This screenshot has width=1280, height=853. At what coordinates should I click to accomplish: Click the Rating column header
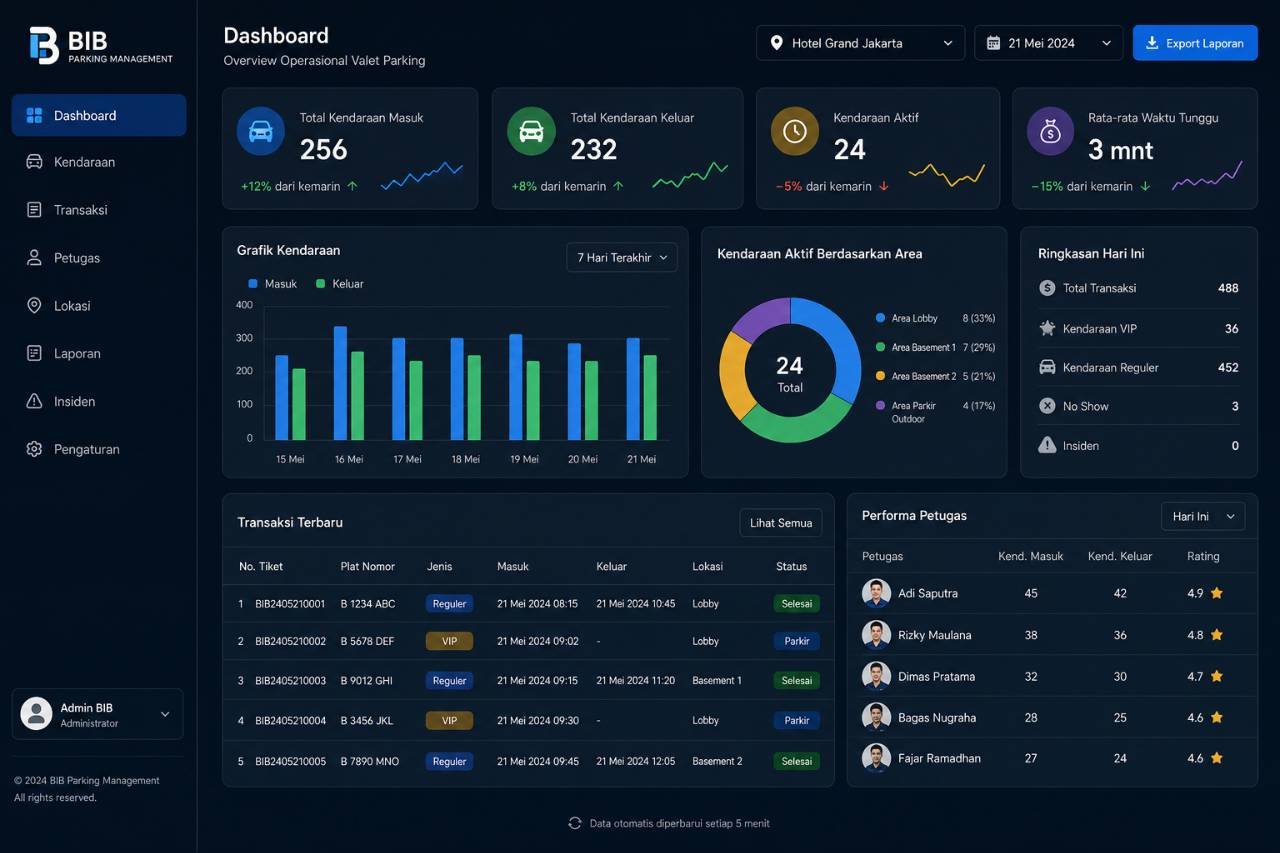point(1203,556)
